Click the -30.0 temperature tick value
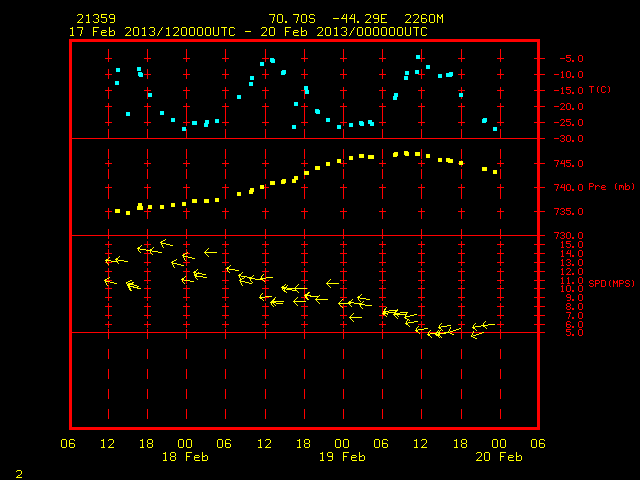The image size is (640, 480). (569, 139)
